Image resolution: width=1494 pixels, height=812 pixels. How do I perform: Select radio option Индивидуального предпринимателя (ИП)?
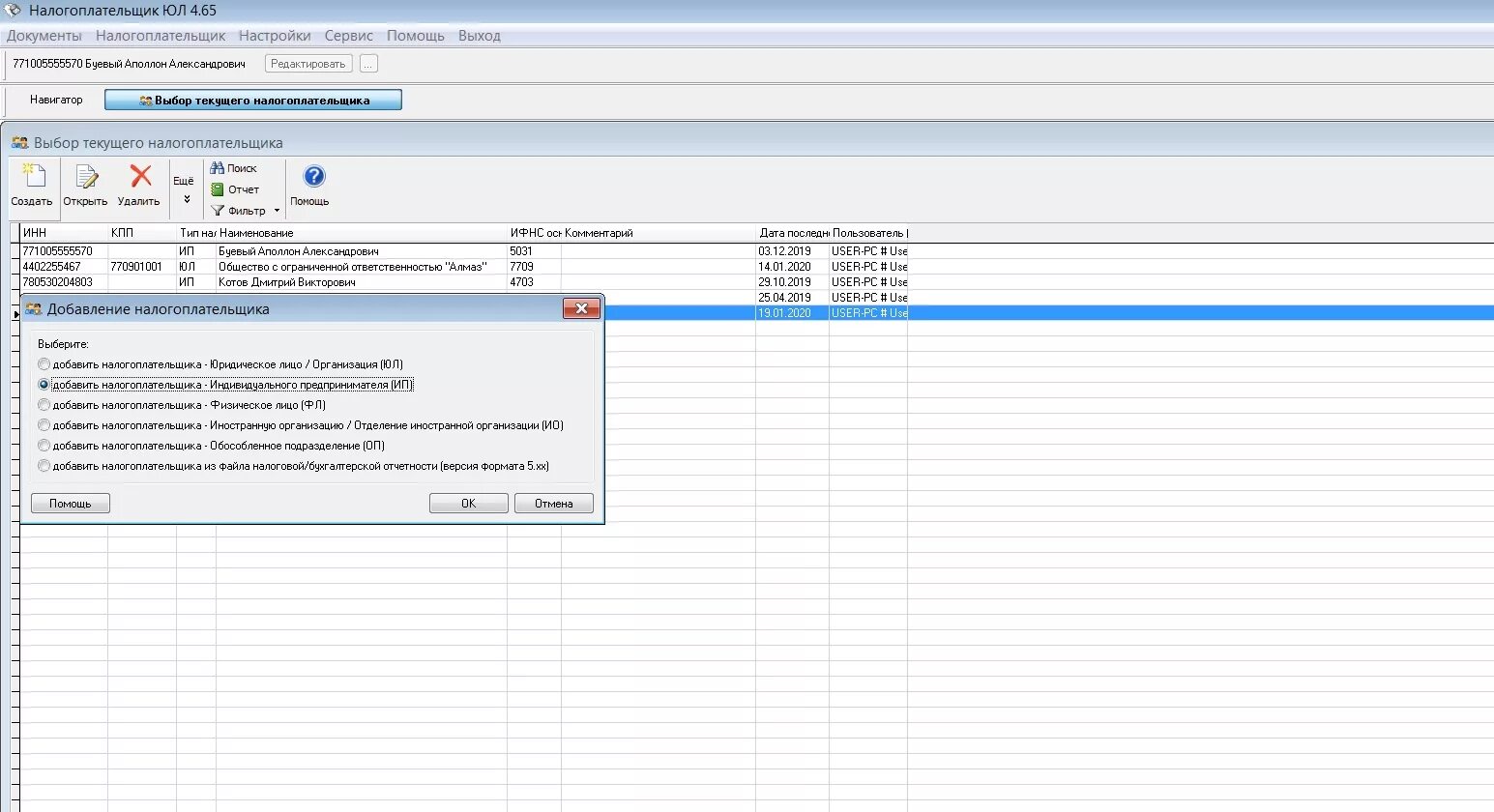pos(44,385)
